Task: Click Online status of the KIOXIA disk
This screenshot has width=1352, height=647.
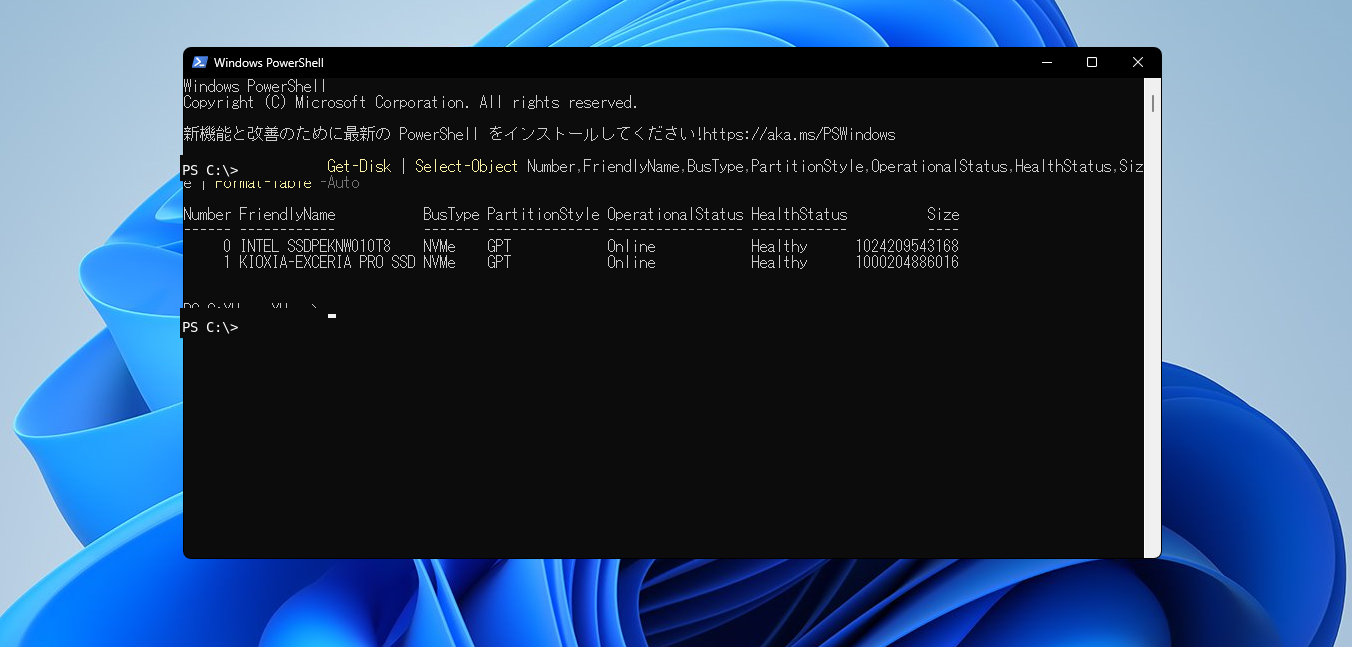Action: pyautogui.click(x=631, y=262)
